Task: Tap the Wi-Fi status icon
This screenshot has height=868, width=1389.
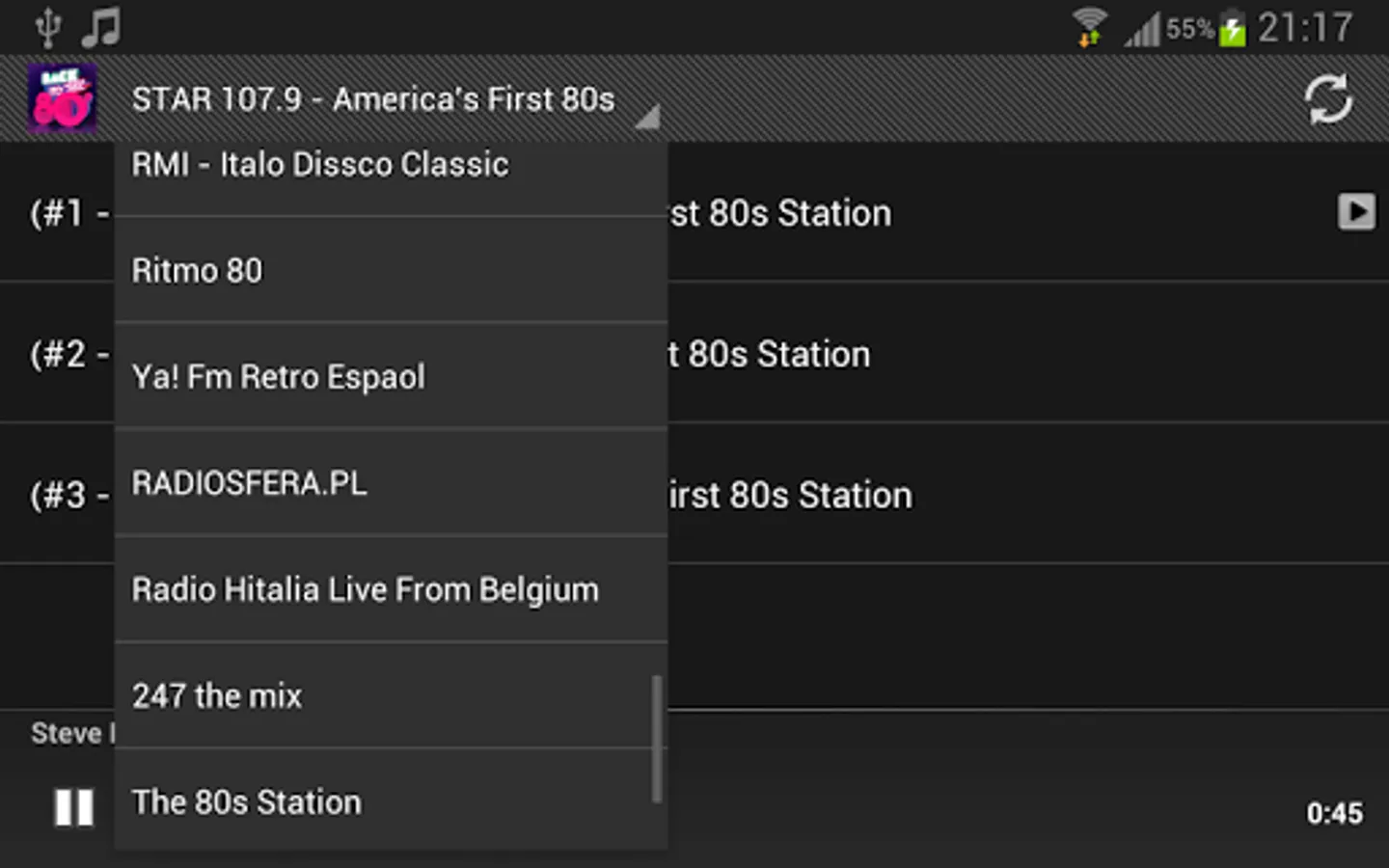Action: tap(1090, 26)
